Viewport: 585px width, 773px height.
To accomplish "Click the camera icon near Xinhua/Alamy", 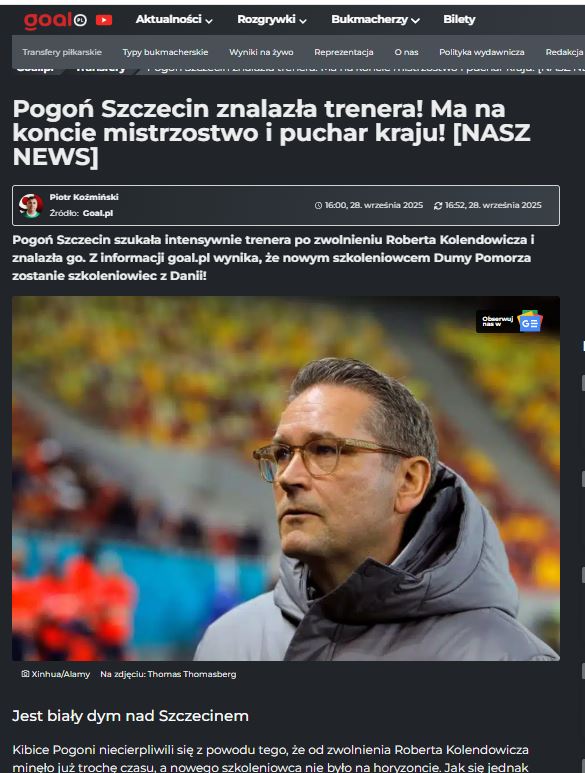I will coord(25,673).
